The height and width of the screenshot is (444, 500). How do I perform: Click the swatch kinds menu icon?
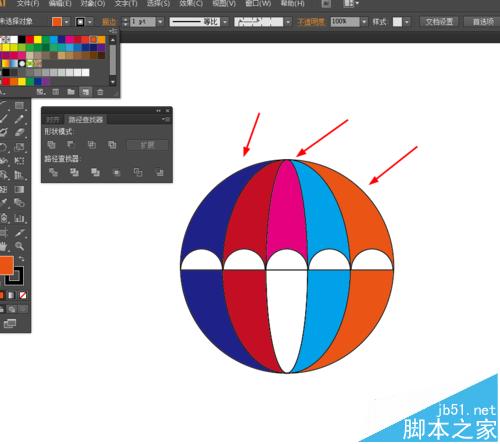click(41, 92)
